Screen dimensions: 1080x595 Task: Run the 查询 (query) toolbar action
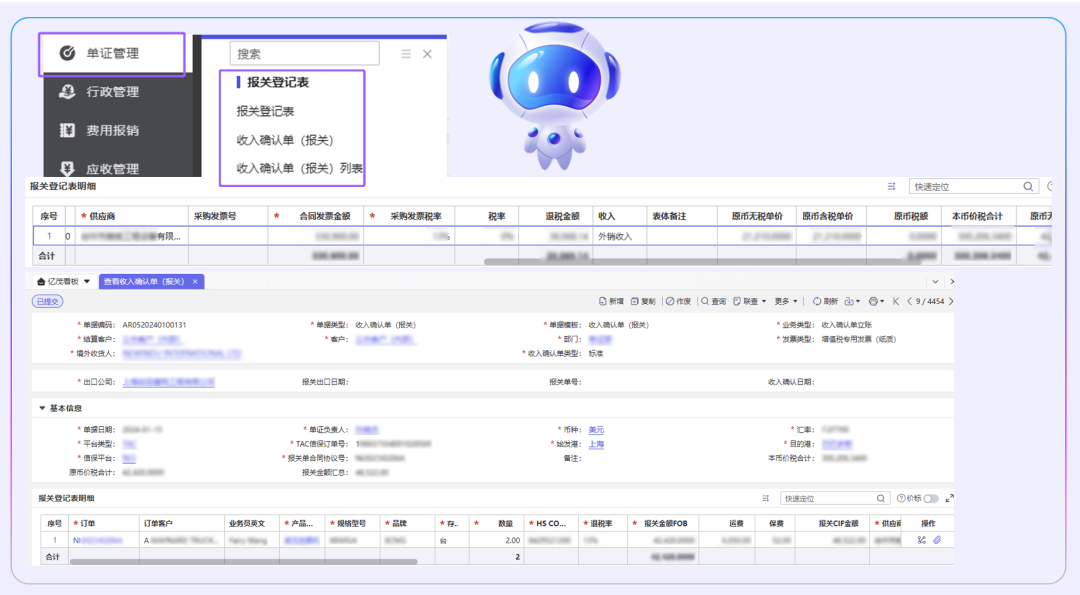pyautogui.click(x=710, y=301)
